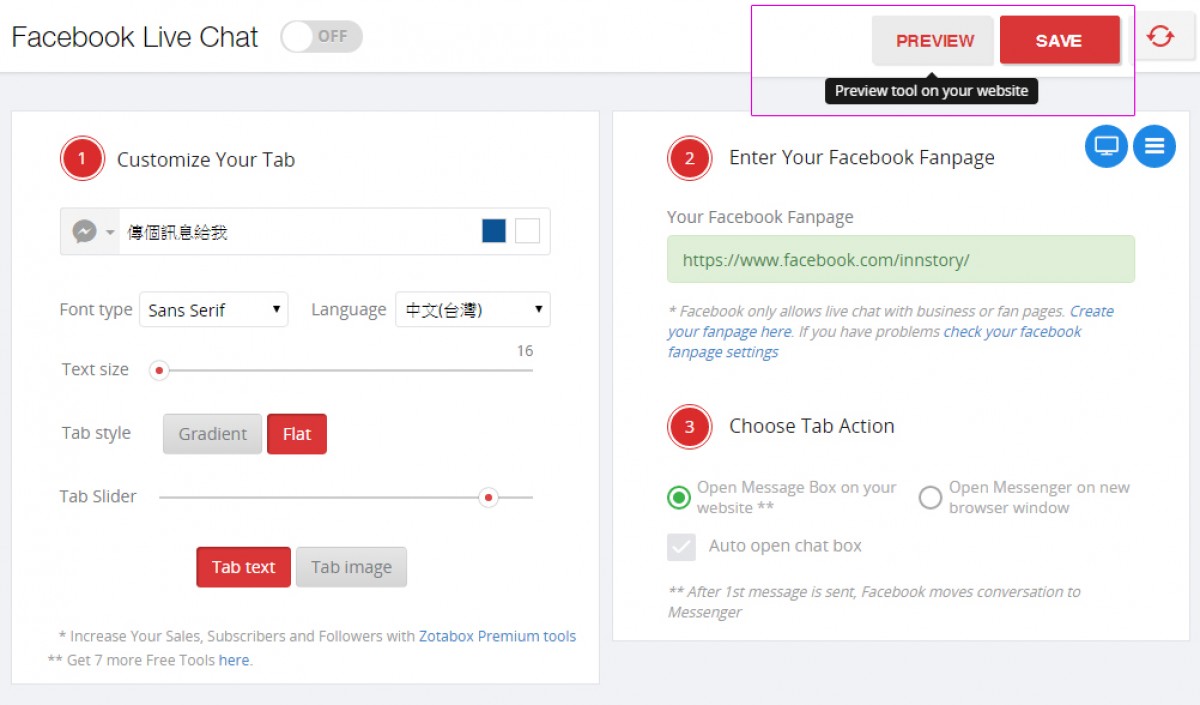Viewport: 1200px width, 705px height.
Task: Click the 'Choose Tab Action' heading
Action: (x=812, y=426)
